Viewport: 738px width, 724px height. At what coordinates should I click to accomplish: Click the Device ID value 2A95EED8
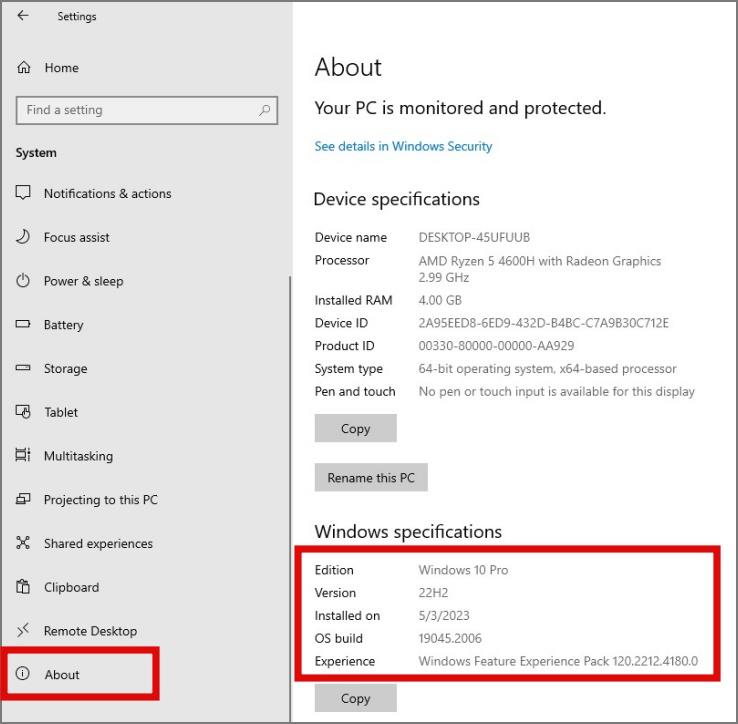click(x=543, y=323)
